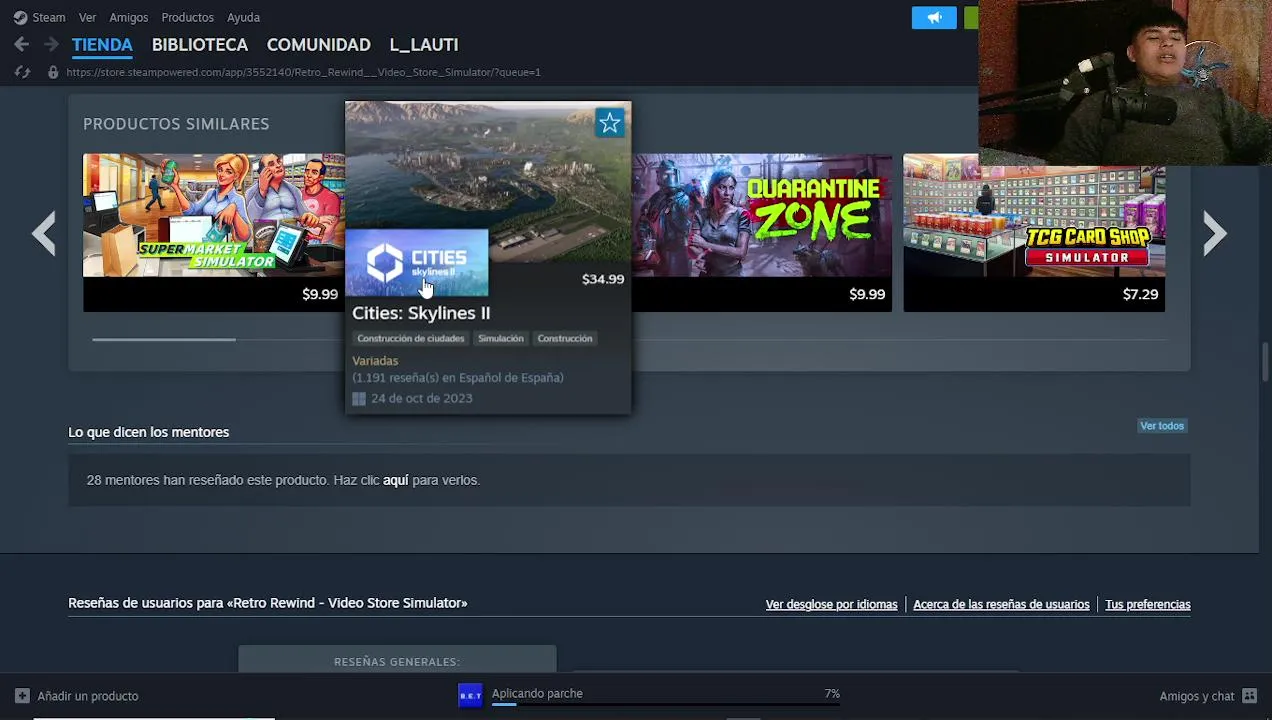Open the Amigos menu

128,17
